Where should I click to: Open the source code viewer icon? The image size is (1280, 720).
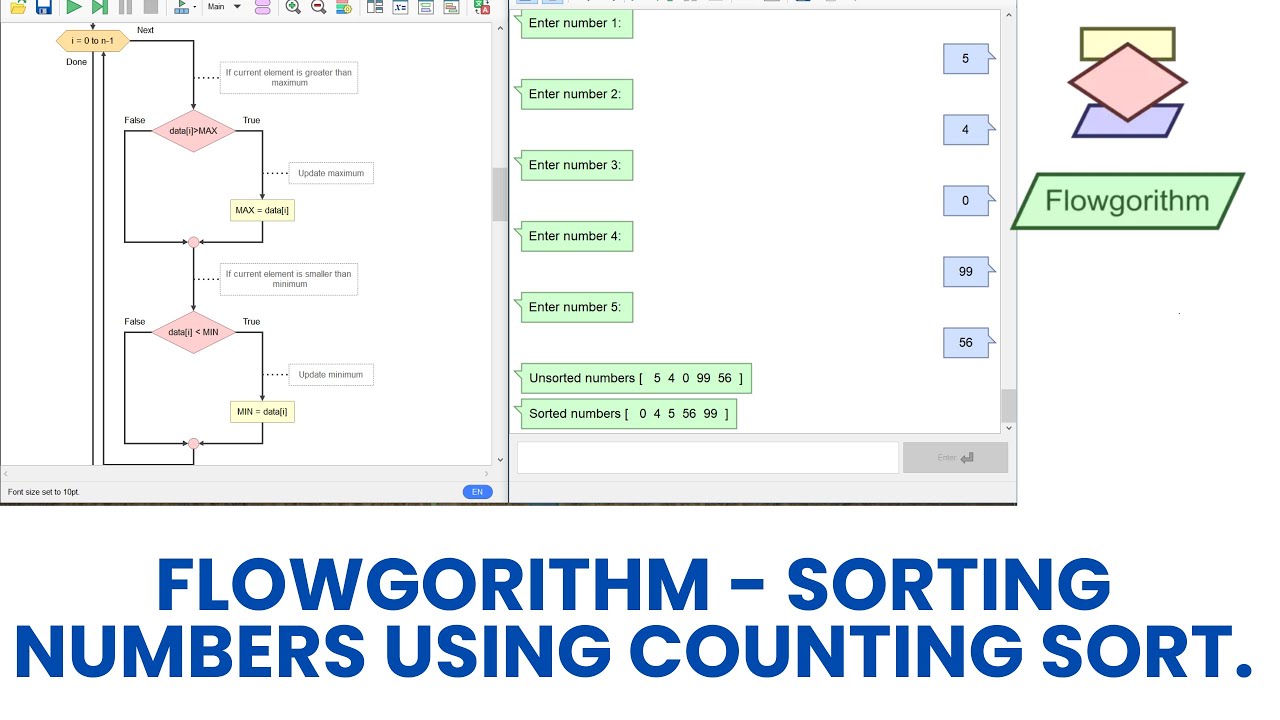pos(451,6)
